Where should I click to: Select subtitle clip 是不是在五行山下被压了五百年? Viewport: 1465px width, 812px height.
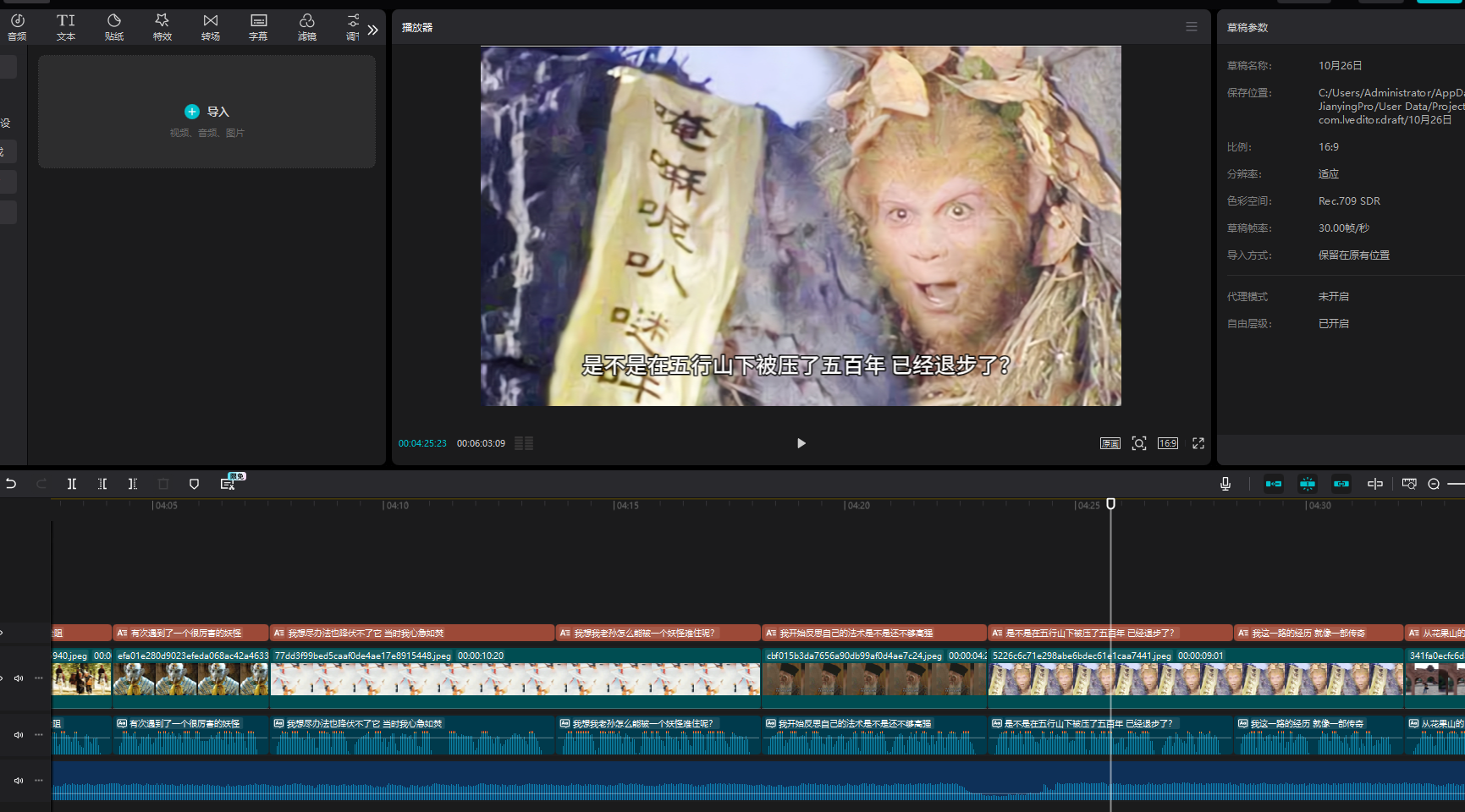(x=1110, y=633)
